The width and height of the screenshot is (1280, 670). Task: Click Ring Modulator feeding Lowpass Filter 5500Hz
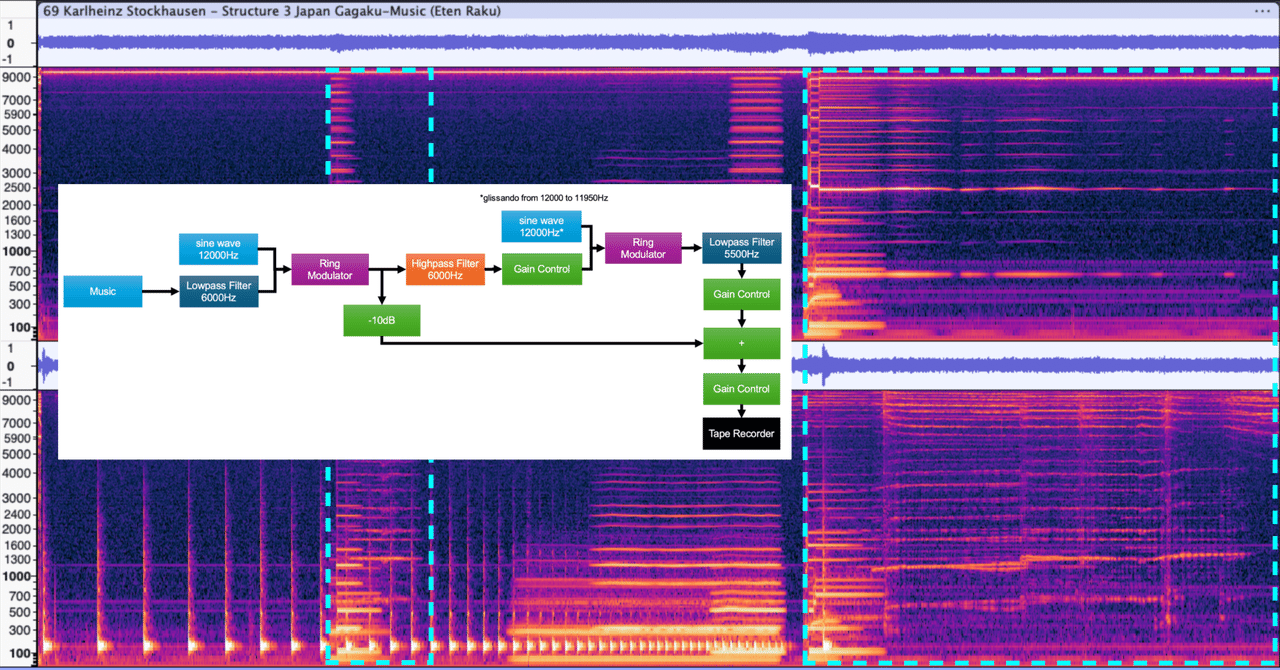[644, 248]
